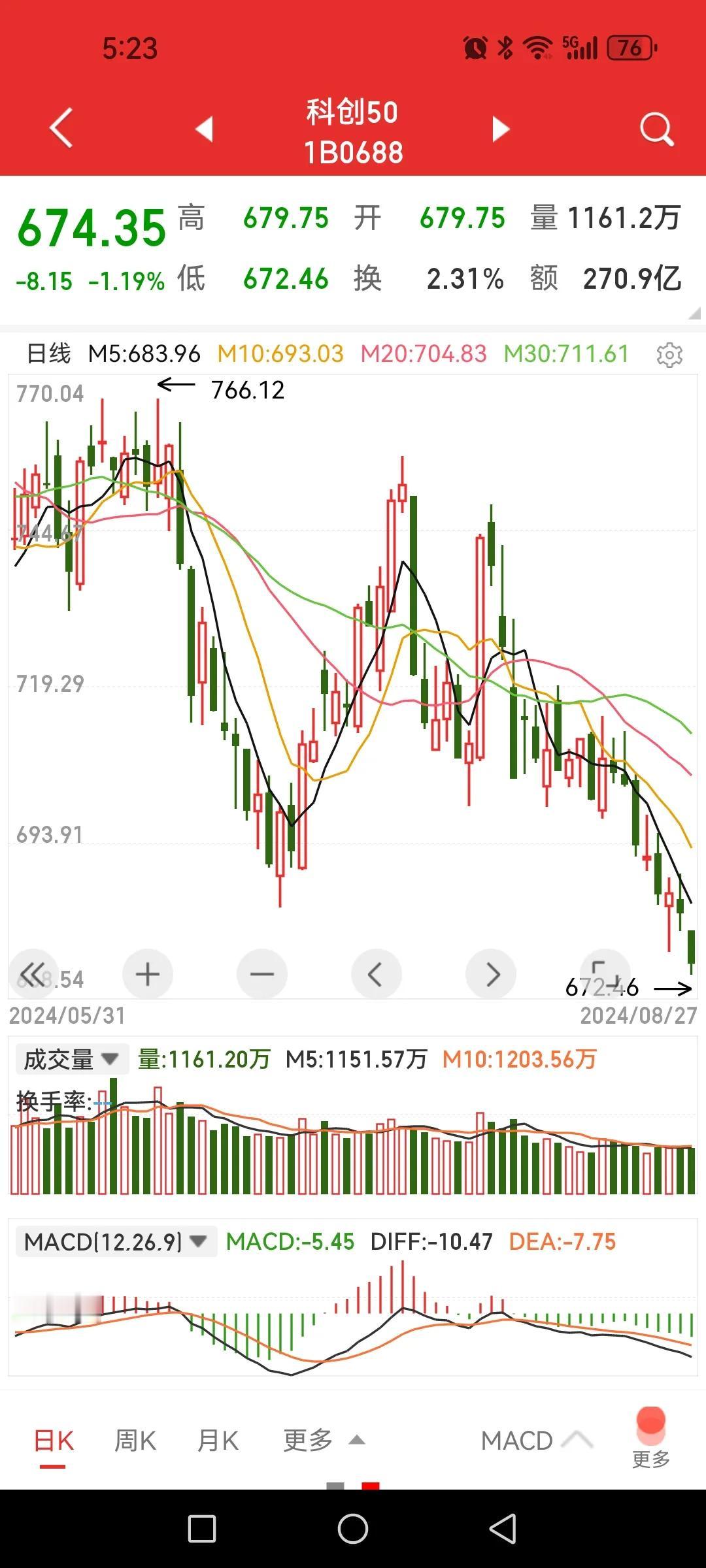Tap the M30:711.61 moving average label
Image resolution: width=706 pixels, height=1568 pixels.
(566, 353)
